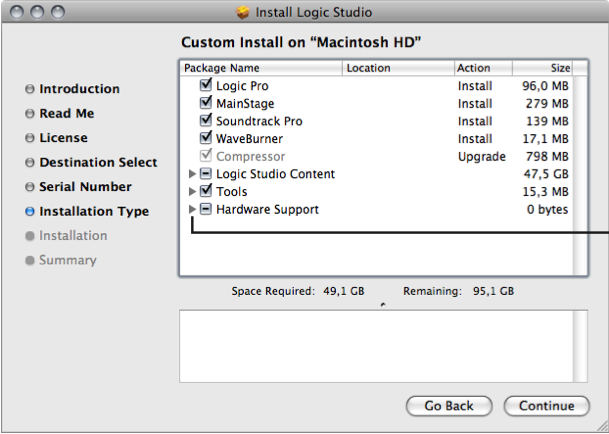This screenshot has width=609, height=434.
Task: Click the Installation Type step bullet
Action: 30,212
